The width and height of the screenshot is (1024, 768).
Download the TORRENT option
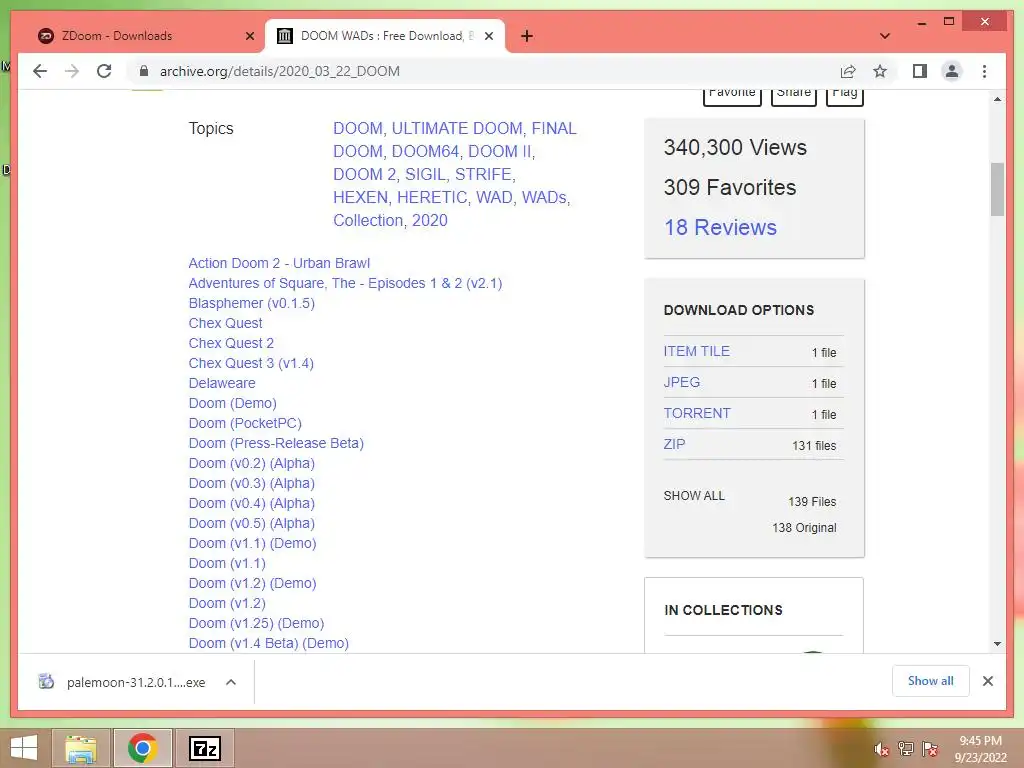[697, 413]
